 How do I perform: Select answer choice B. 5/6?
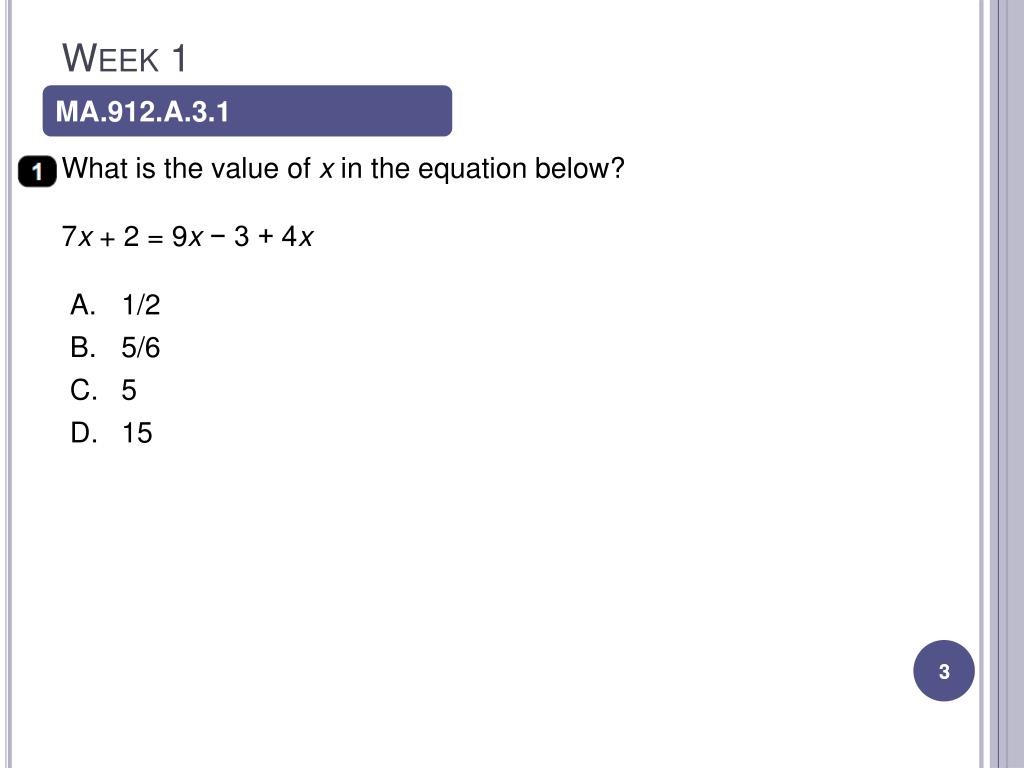coord(115,347)
